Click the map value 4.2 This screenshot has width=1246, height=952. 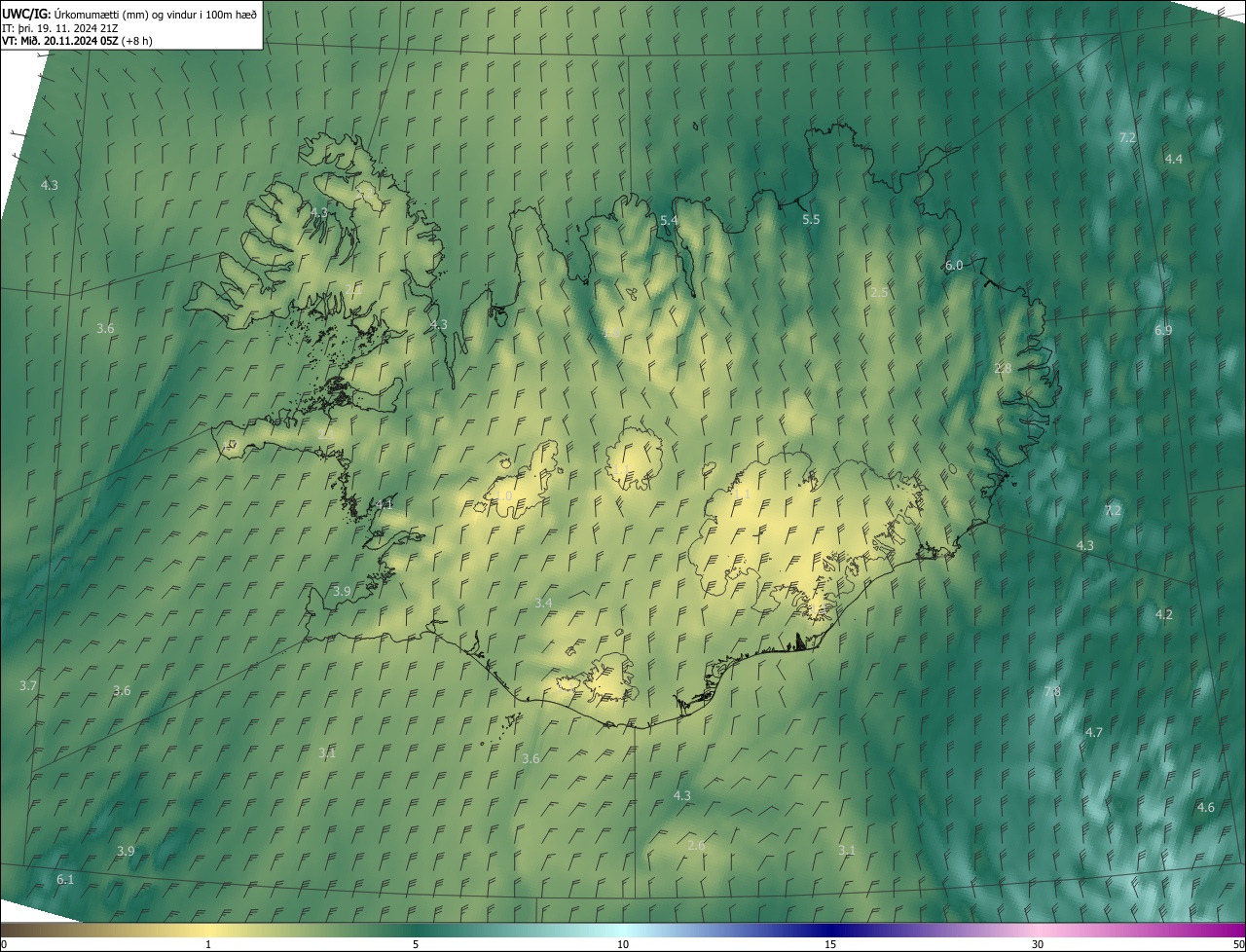tap(1164, 615)
